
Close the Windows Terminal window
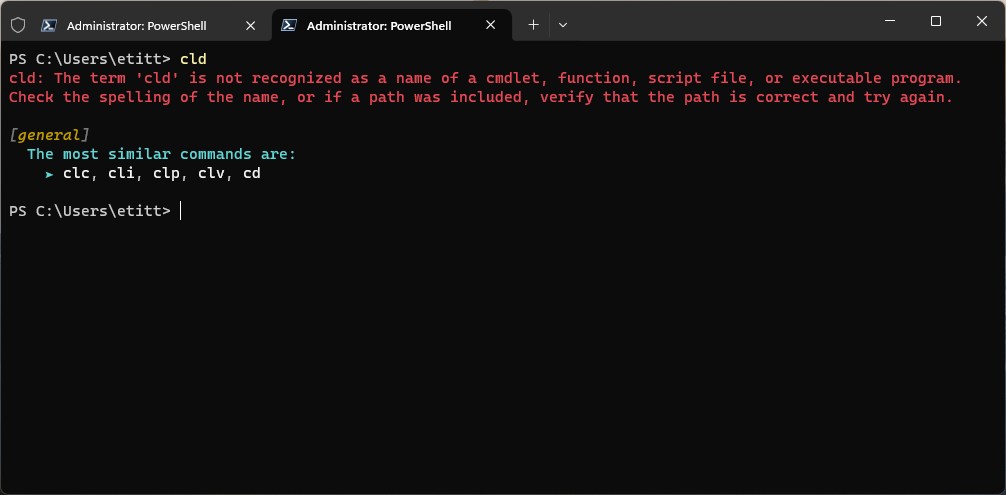(982, 21)
